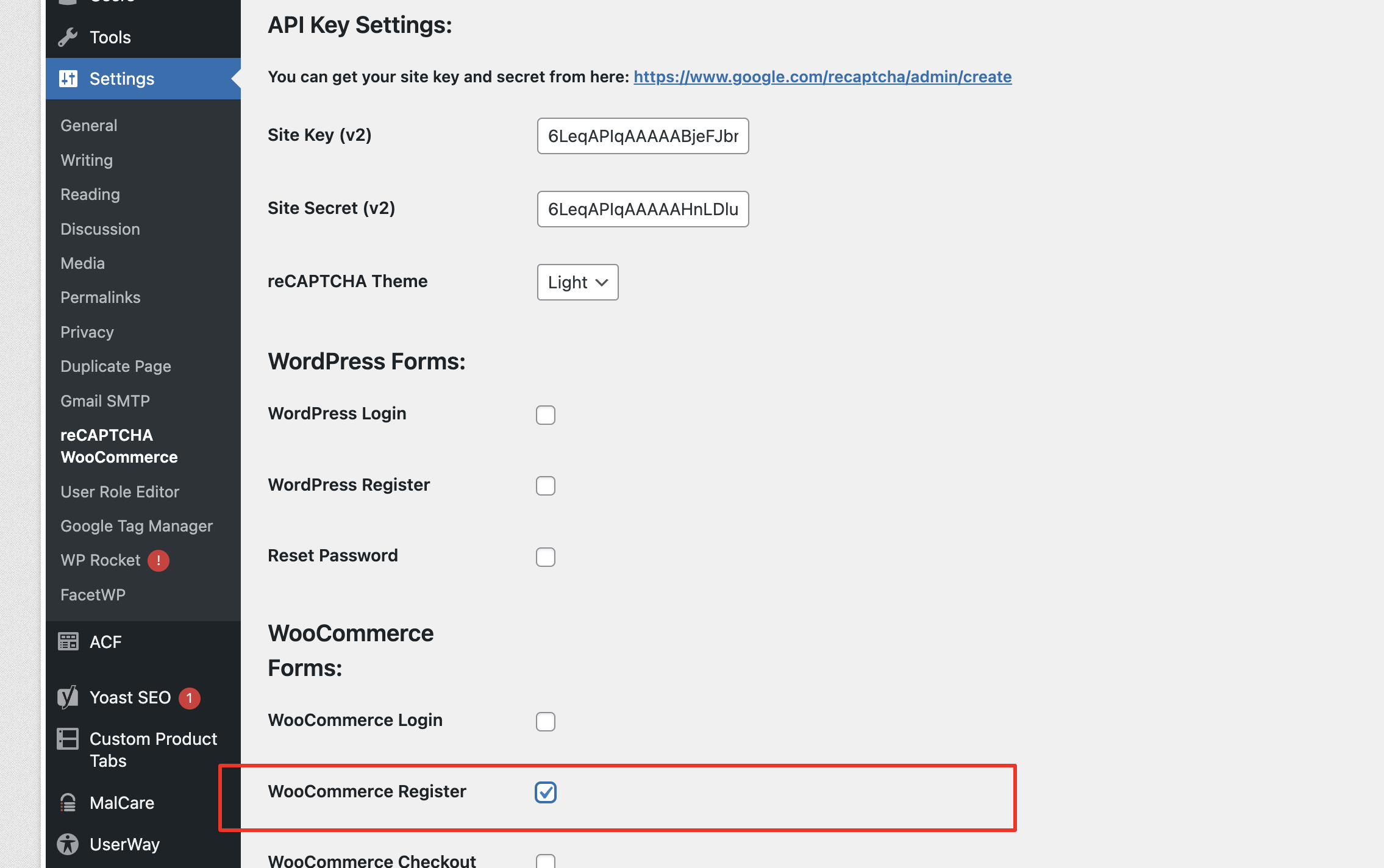Screen dimensions: 1384x868
Task: Check the WordPress Register checkbox
Action: point(546,486)
